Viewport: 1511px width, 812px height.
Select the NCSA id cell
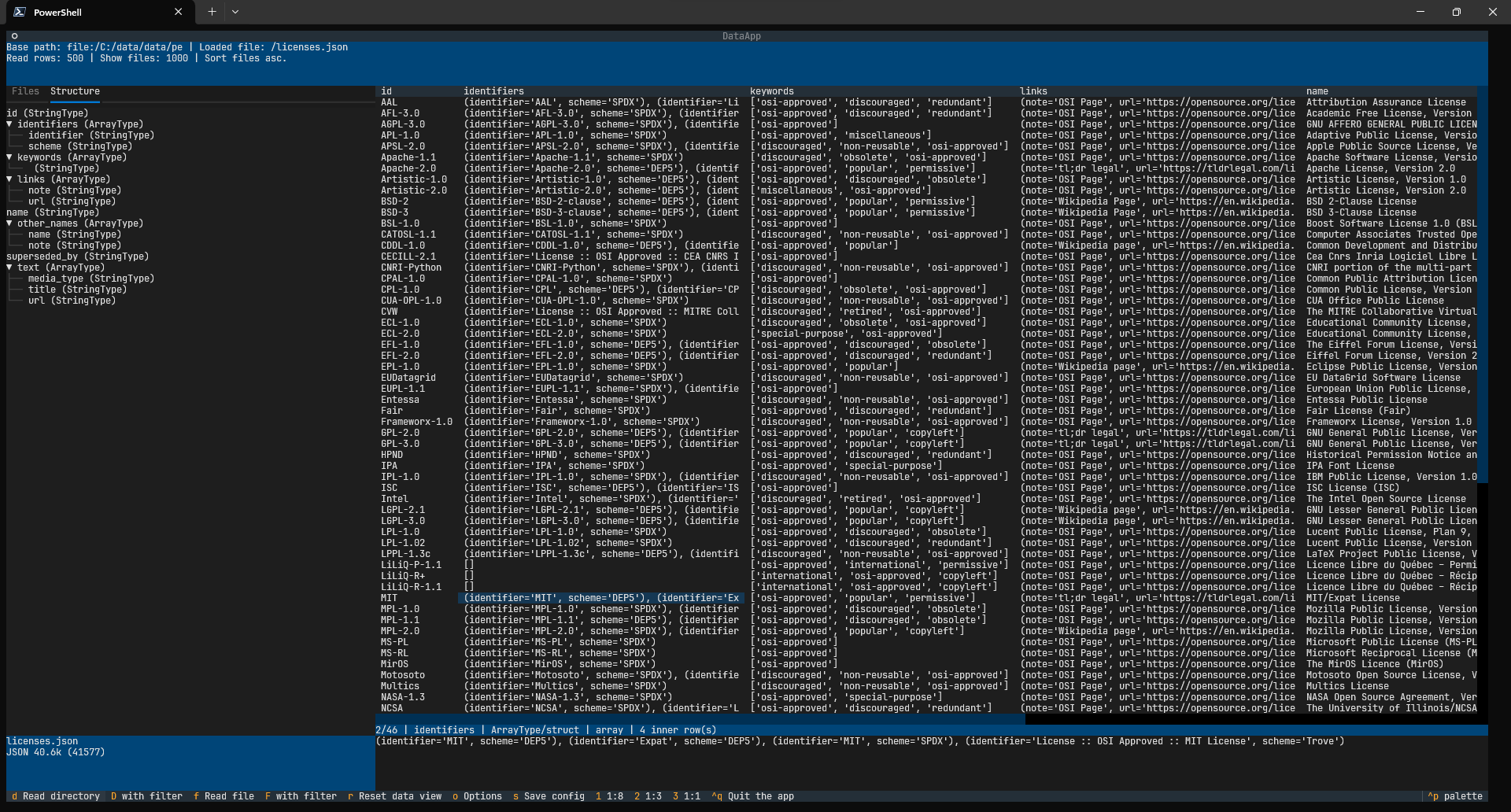coord(392,708)
